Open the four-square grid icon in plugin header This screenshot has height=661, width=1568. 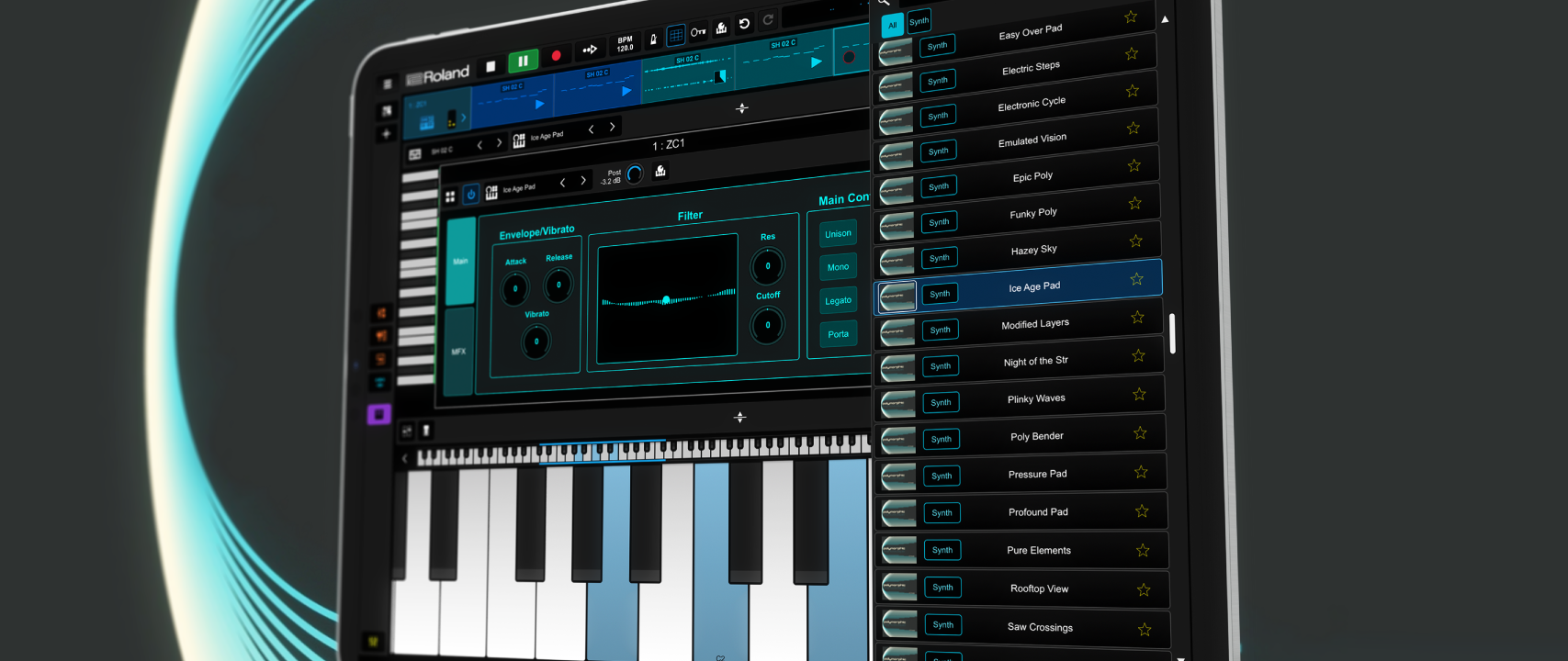[450, 196]
